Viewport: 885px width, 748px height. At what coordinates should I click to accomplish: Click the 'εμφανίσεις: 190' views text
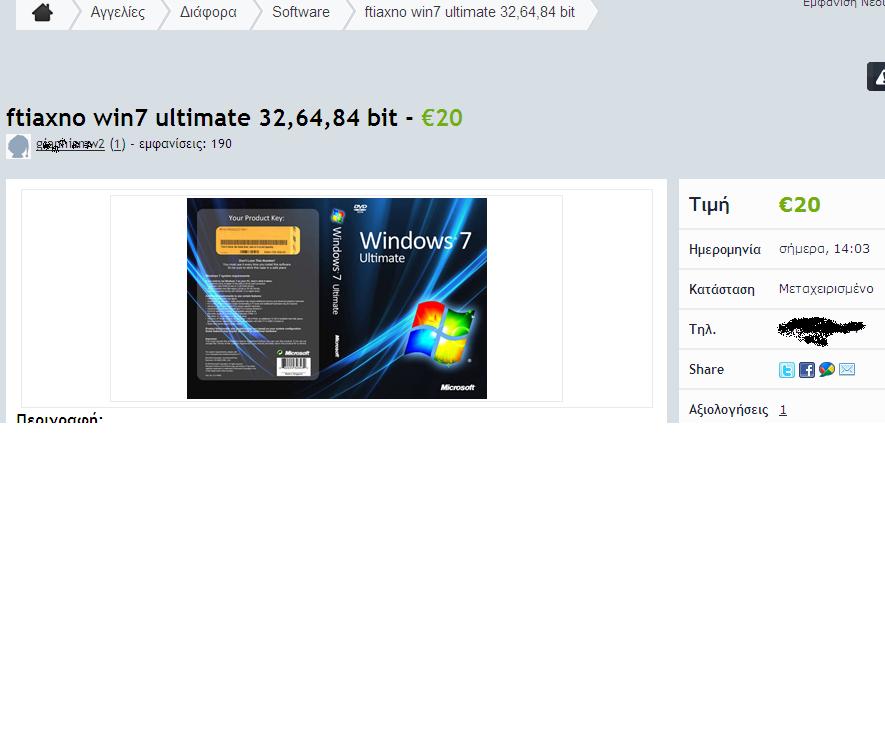[x=185, y=144]
